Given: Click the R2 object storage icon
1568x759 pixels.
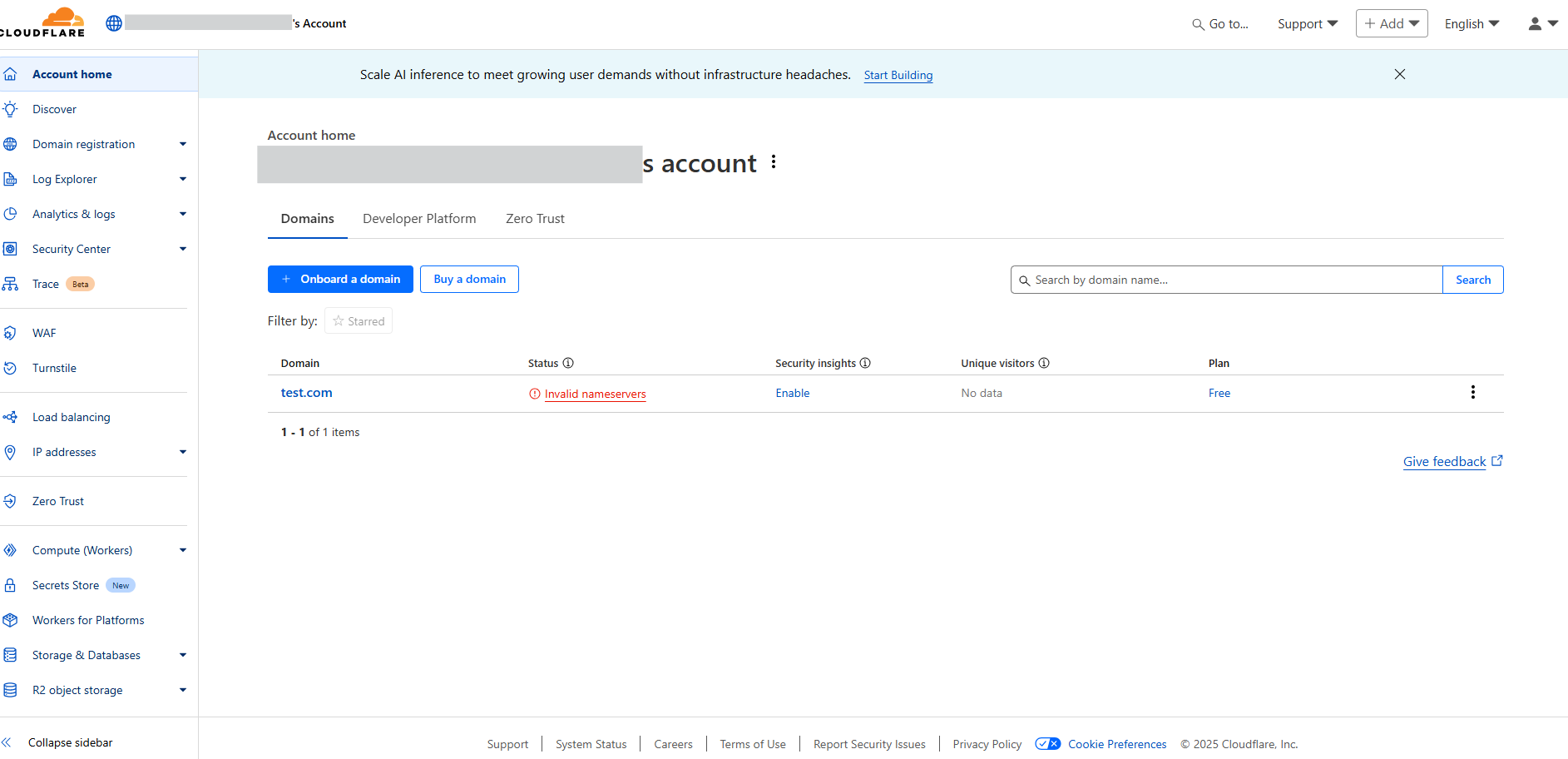Looking at the screenshot, I should [10, 690].
